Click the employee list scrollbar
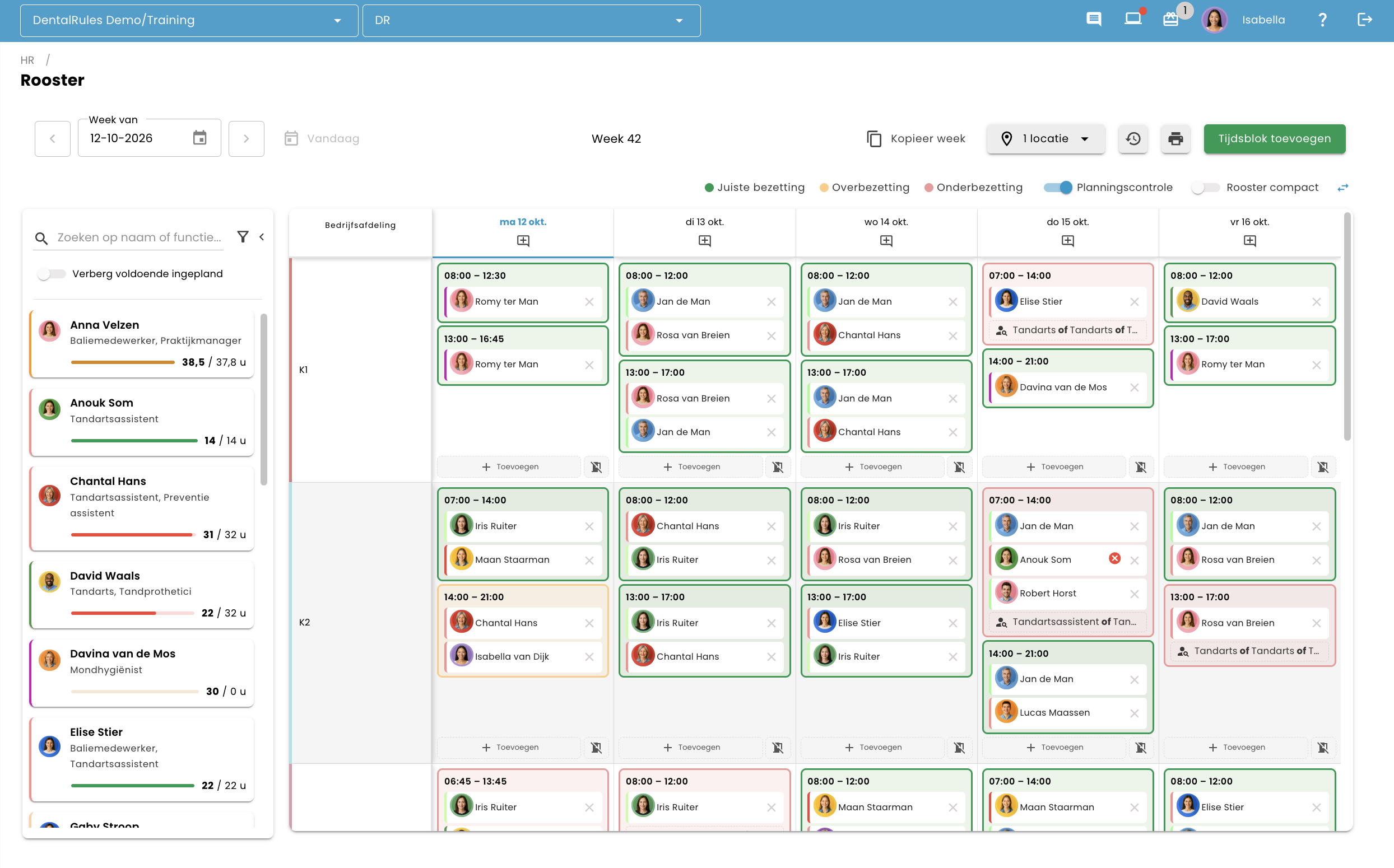This screenshot has height=868, width=1394. 264,398
